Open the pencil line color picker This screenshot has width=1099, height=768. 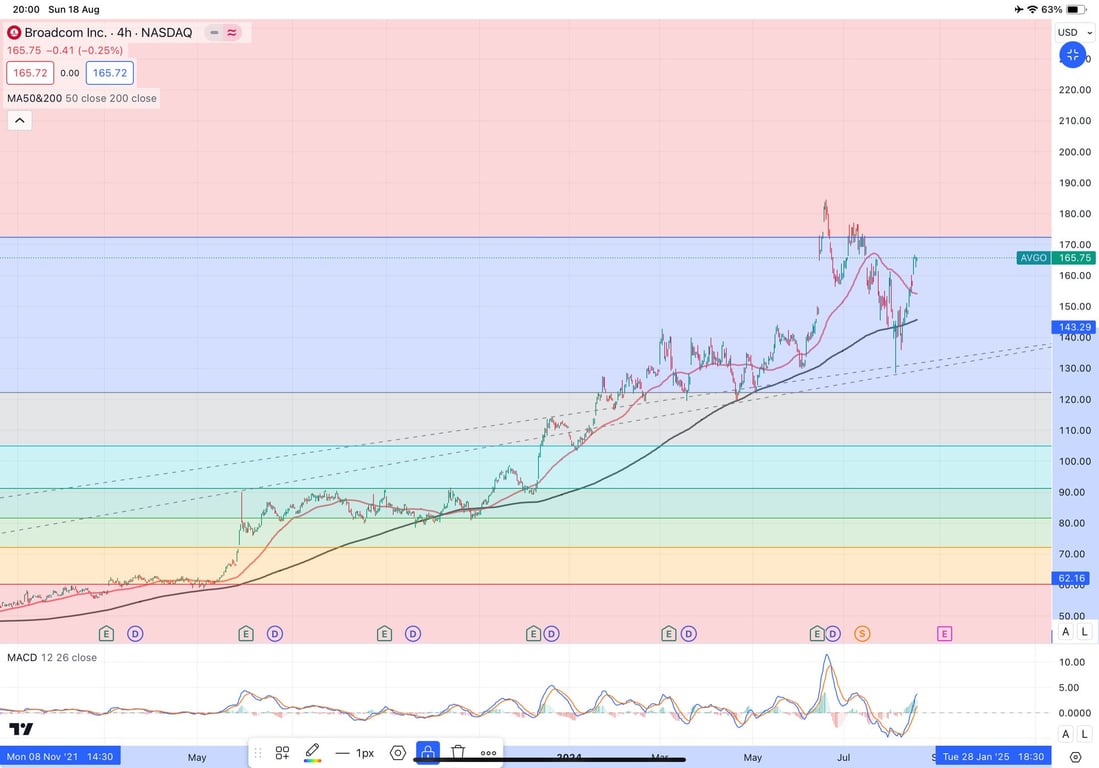click(313, 753)
